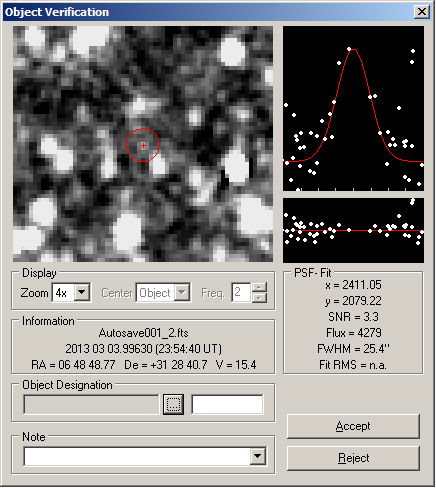Viewport: 436px width, 488px height.
Task: Click the peak of the red PSF curve
Action: coord(354,50)
